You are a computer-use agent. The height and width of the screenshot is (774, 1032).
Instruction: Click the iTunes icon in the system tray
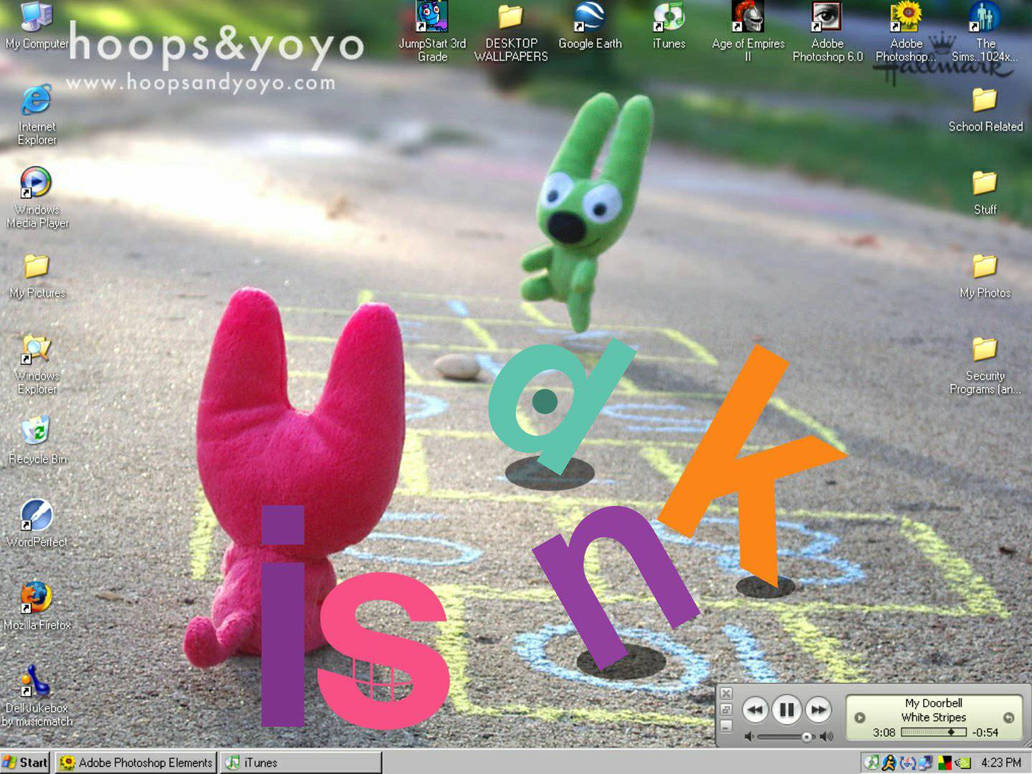pyautogui.click(x=871, y=762)
